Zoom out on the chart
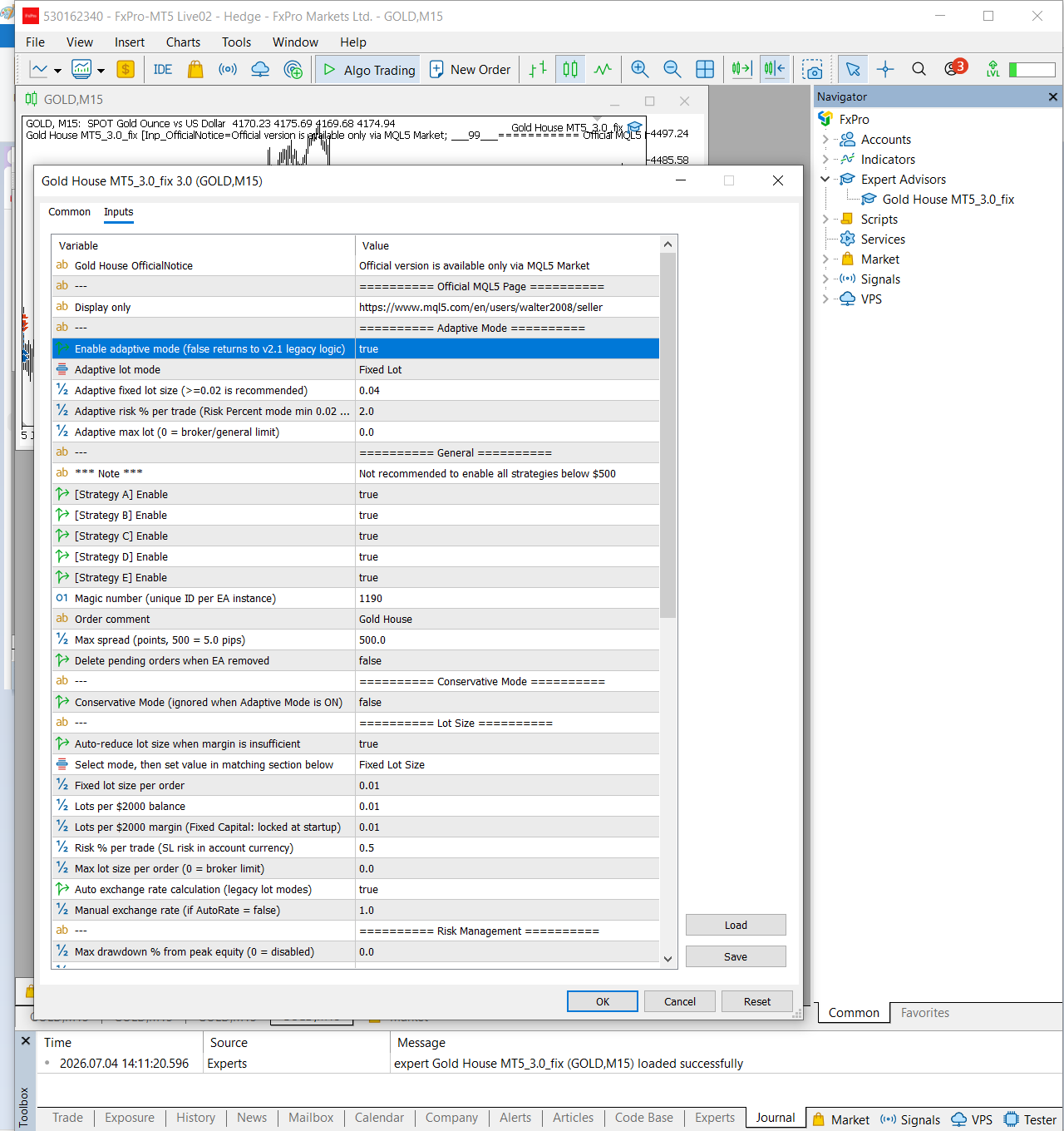This screenshot has height=1131, width=1064. [672, 70]
